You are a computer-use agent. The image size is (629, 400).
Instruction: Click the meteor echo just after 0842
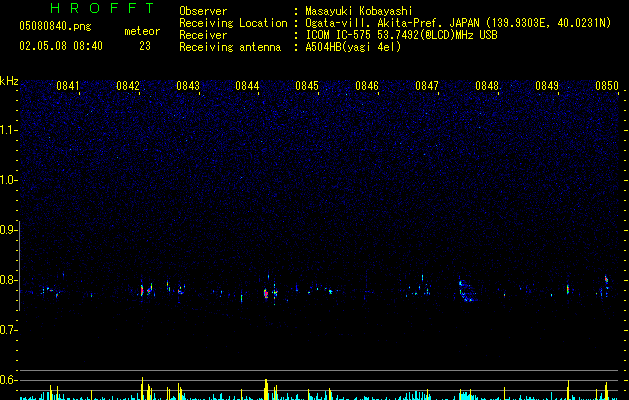point(142,290)
